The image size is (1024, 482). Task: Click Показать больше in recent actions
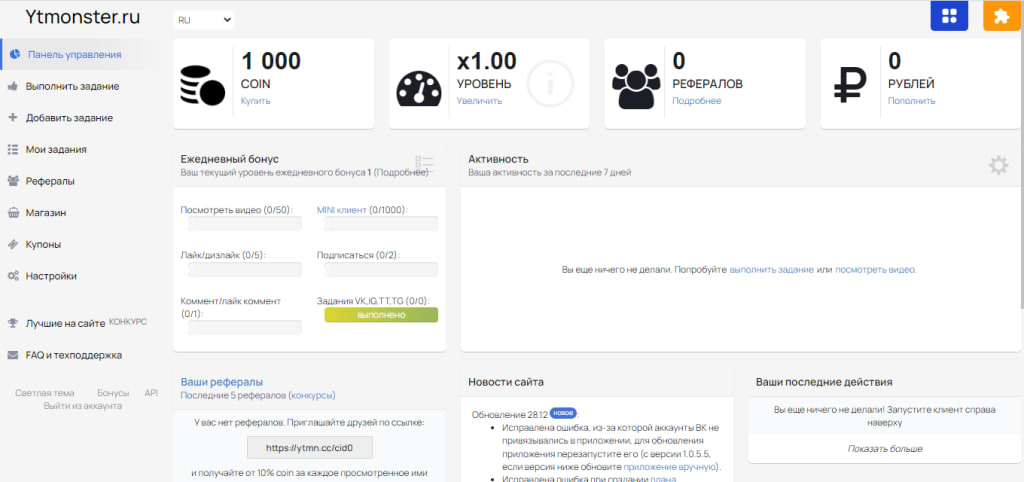885,449
